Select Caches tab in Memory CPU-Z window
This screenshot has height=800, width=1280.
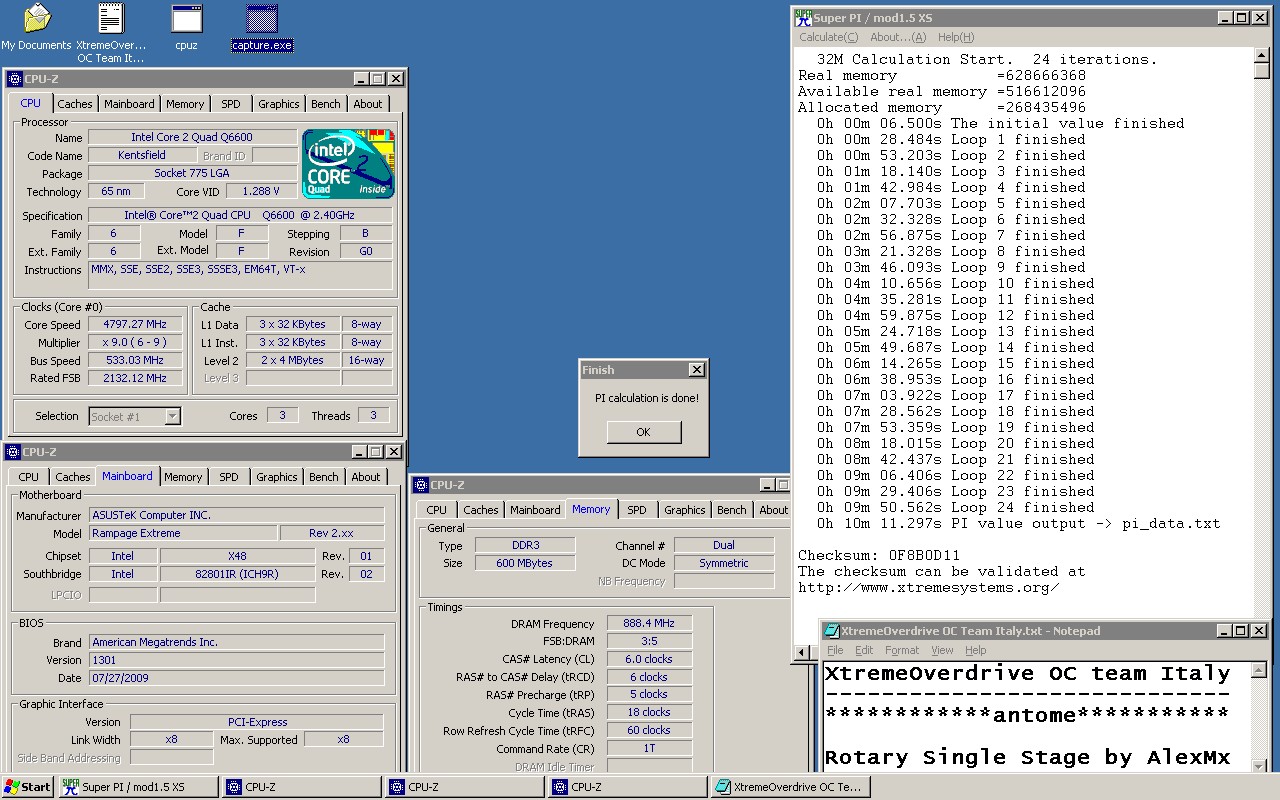[480, 510]
